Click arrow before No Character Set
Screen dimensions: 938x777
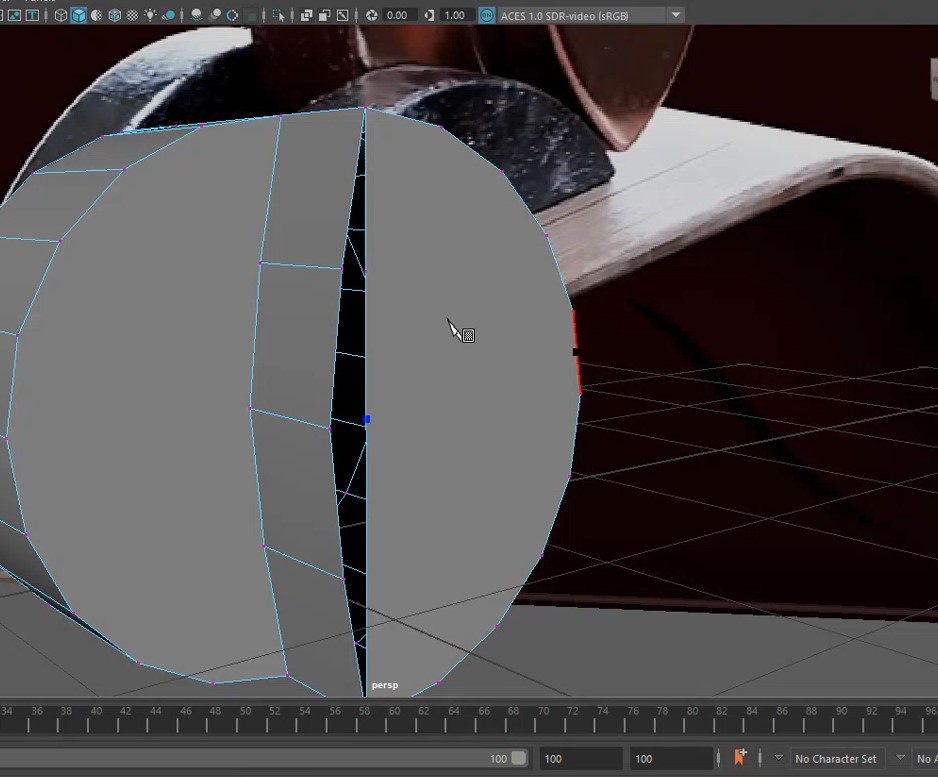778,758
